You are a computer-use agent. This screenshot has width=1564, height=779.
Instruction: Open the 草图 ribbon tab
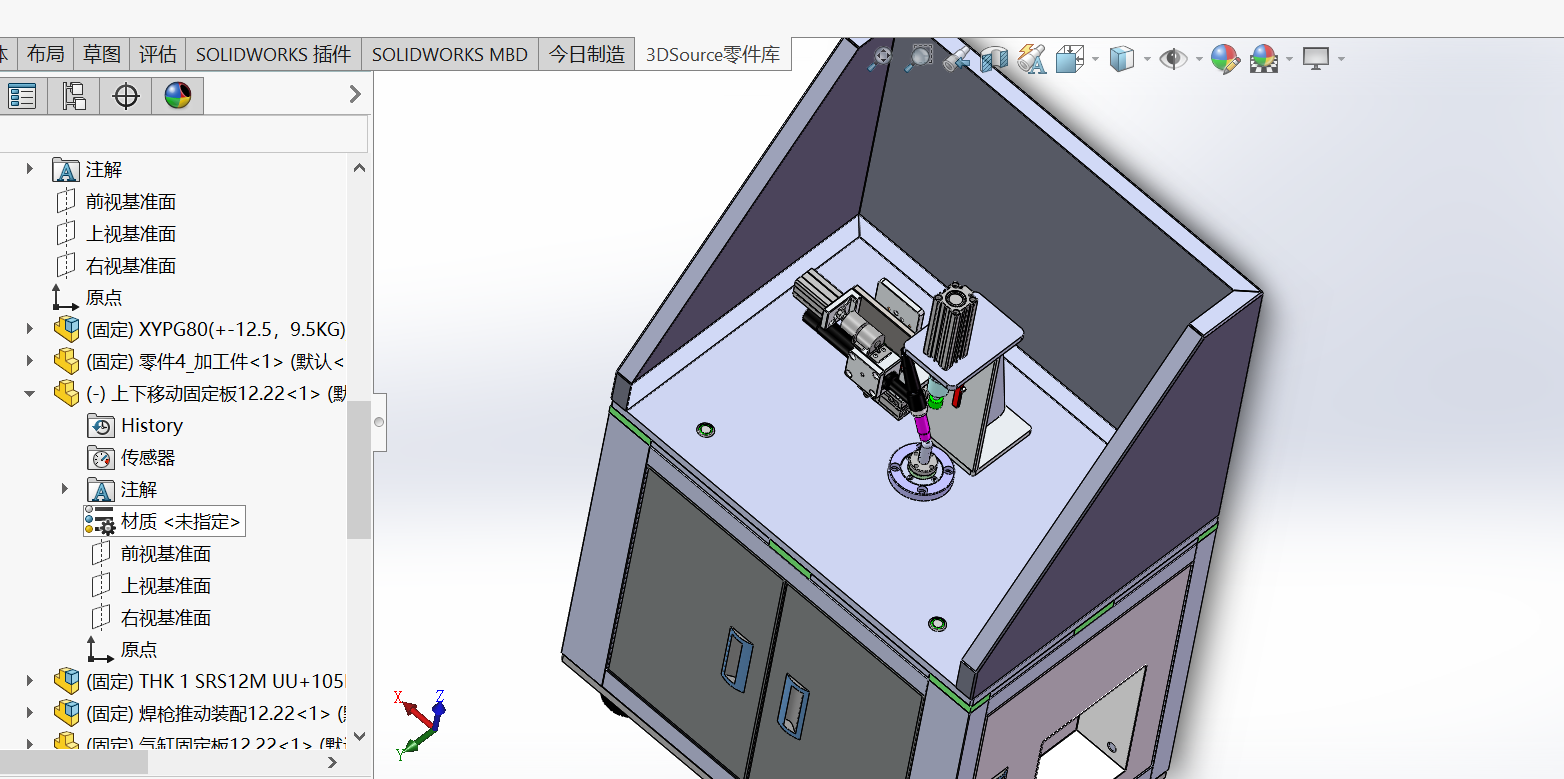click(101, 54)
